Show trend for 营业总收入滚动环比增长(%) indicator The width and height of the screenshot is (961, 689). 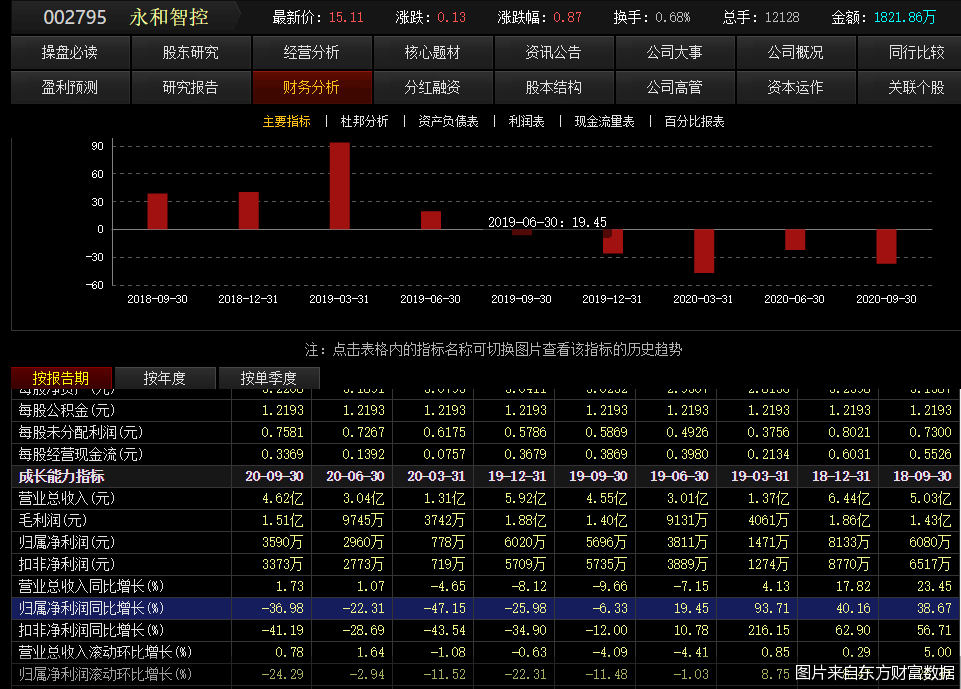(x=105, y=653)
